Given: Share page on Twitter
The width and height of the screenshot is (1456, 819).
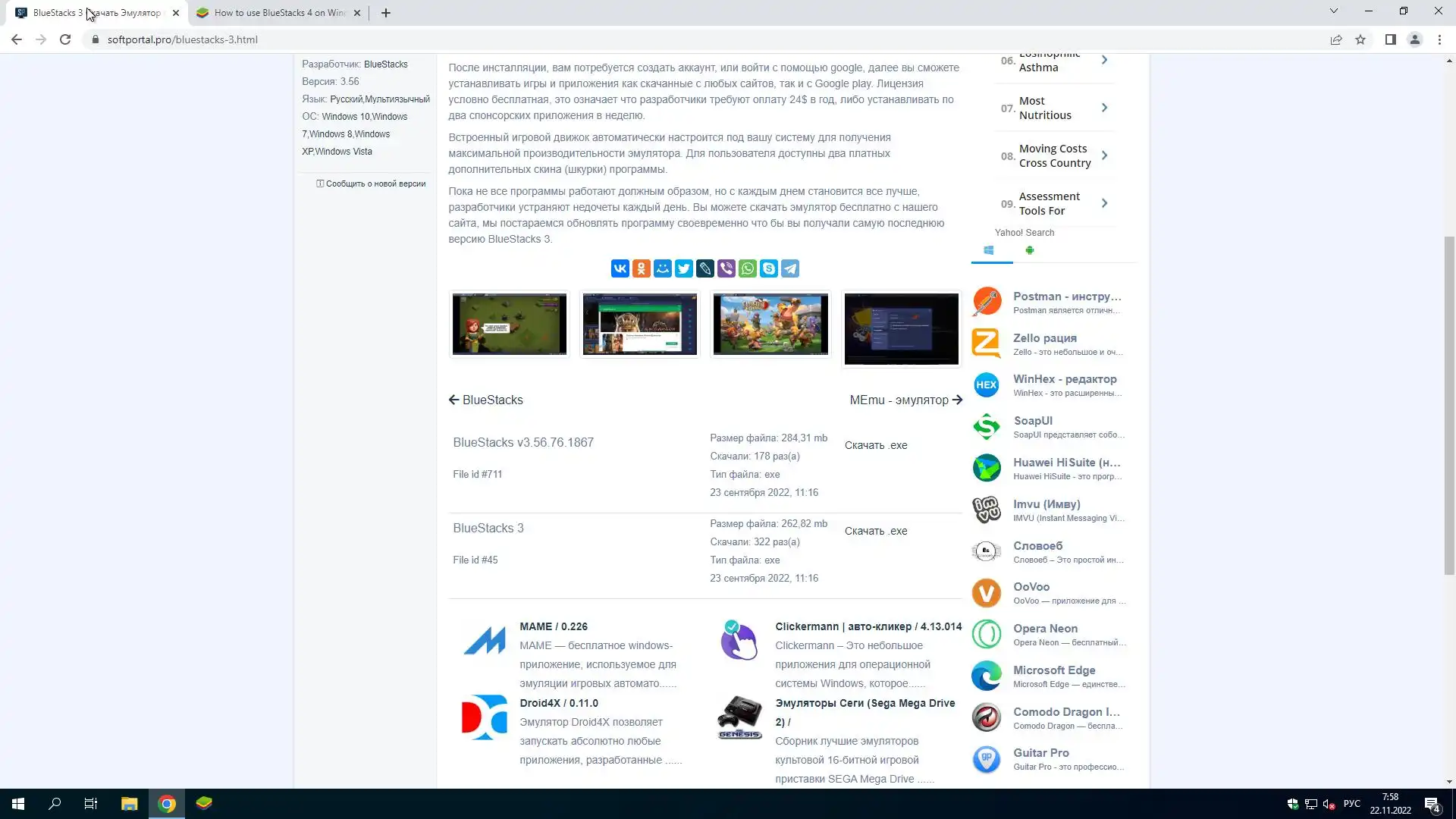Looking at the screenshot, I should tap(683, 268).
